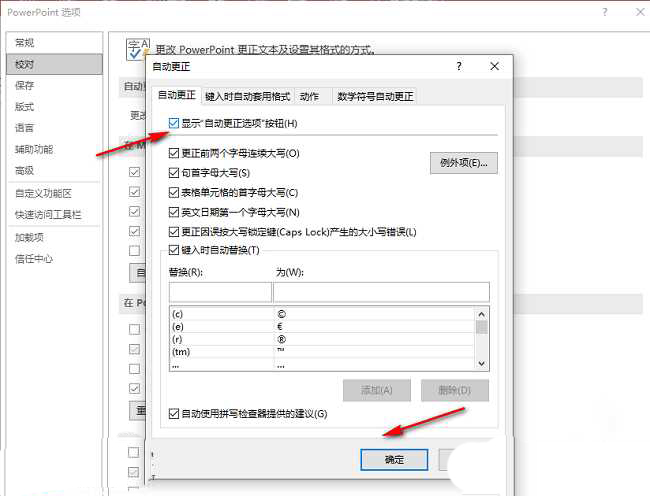Toggle 显示"自动更正选项"按钮 checkbox
The image size is (650, 496).
[175, 123]
